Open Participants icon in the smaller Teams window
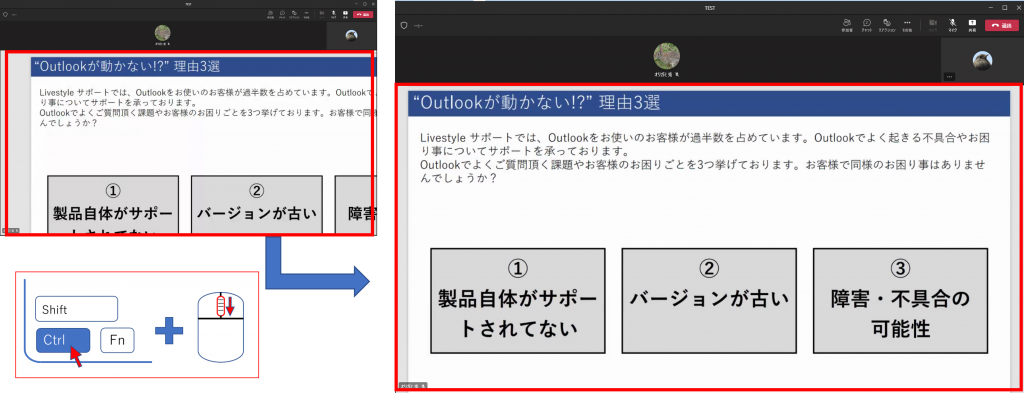 point(270,14)
